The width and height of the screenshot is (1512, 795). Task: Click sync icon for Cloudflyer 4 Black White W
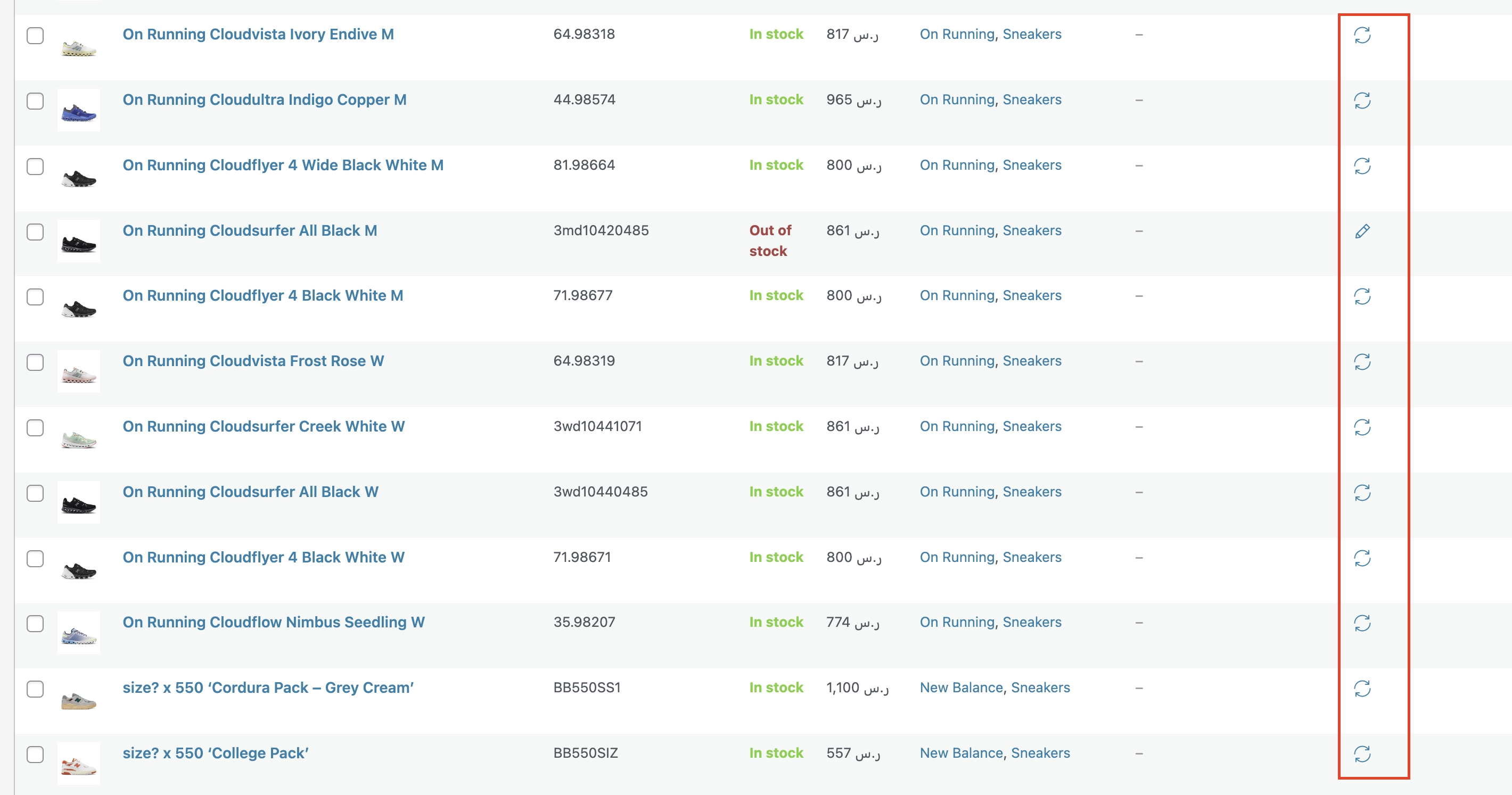pos(1362,559)
